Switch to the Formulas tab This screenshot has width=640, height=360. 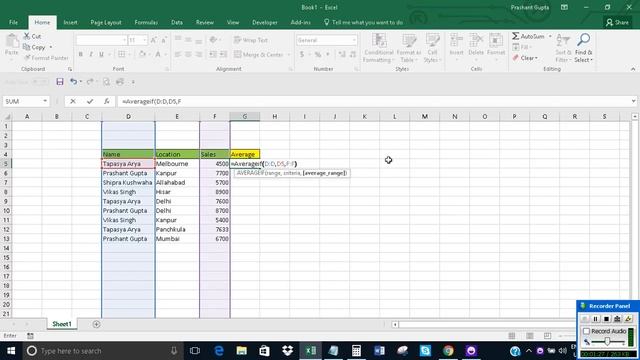pos(146,22)
